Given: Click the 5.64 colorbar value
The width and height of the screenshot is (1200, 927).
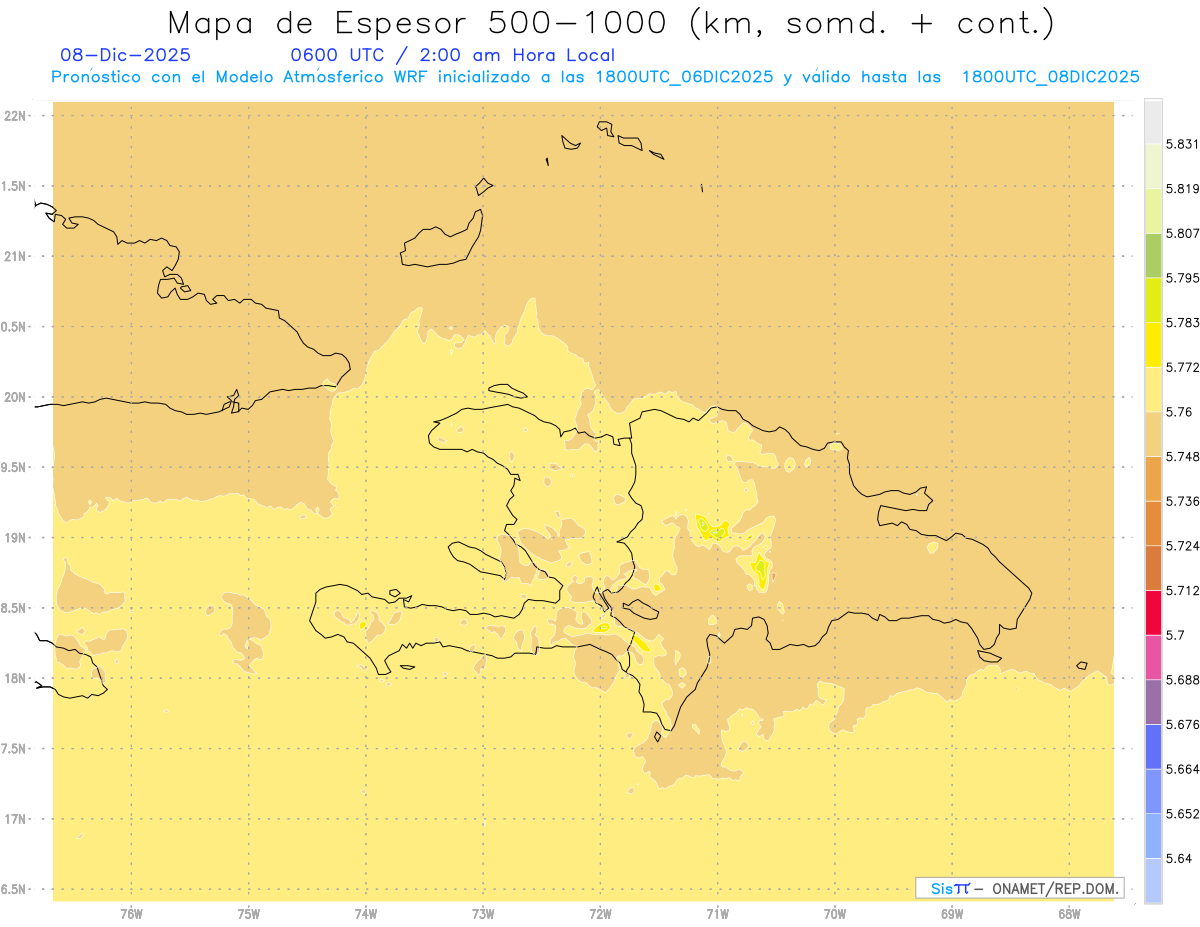Looking at the screenshot, I should coord(1178,858).
